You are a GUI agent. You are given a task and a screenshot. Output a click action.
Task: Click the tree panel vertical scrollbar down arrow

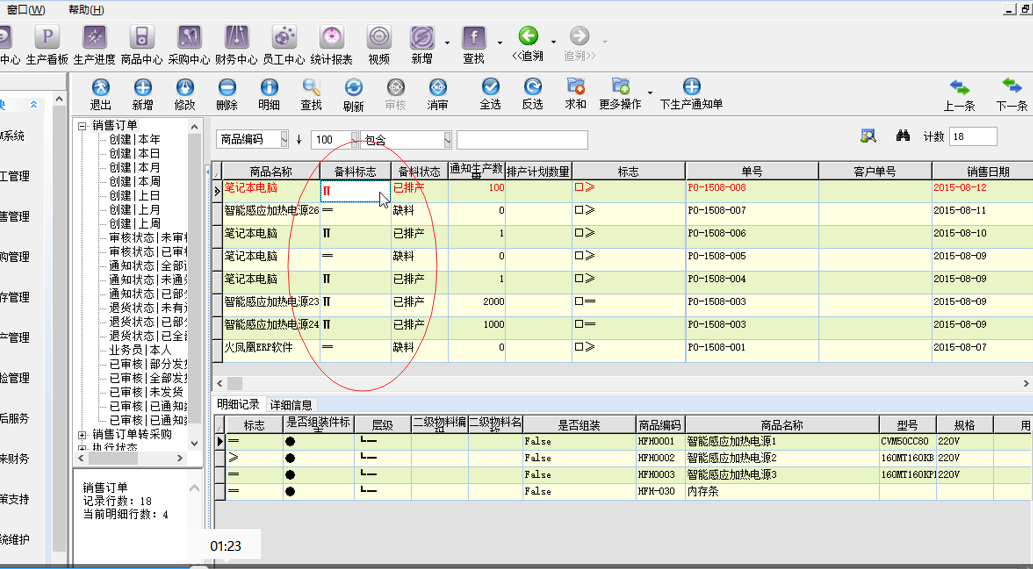194,443
